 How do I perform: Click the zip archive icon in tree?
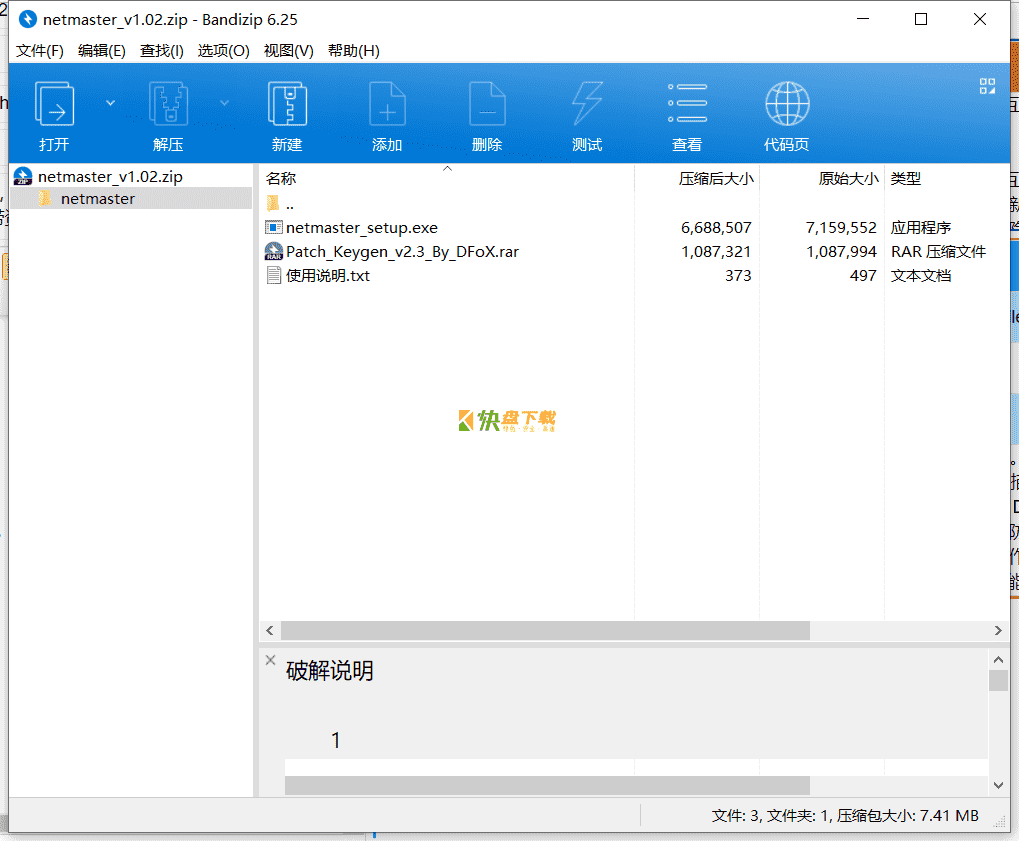pos(23,176)
